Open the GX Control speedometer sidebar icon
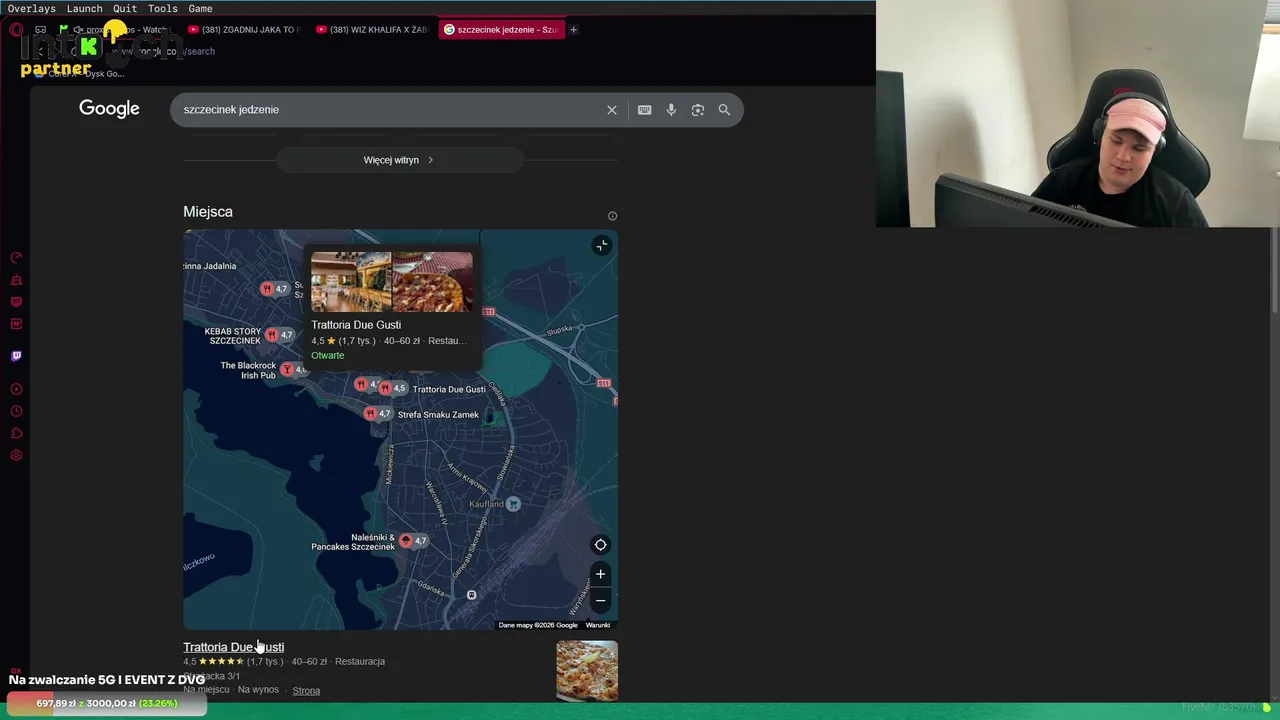This screenshot has width=1280, height=720. 16,258
